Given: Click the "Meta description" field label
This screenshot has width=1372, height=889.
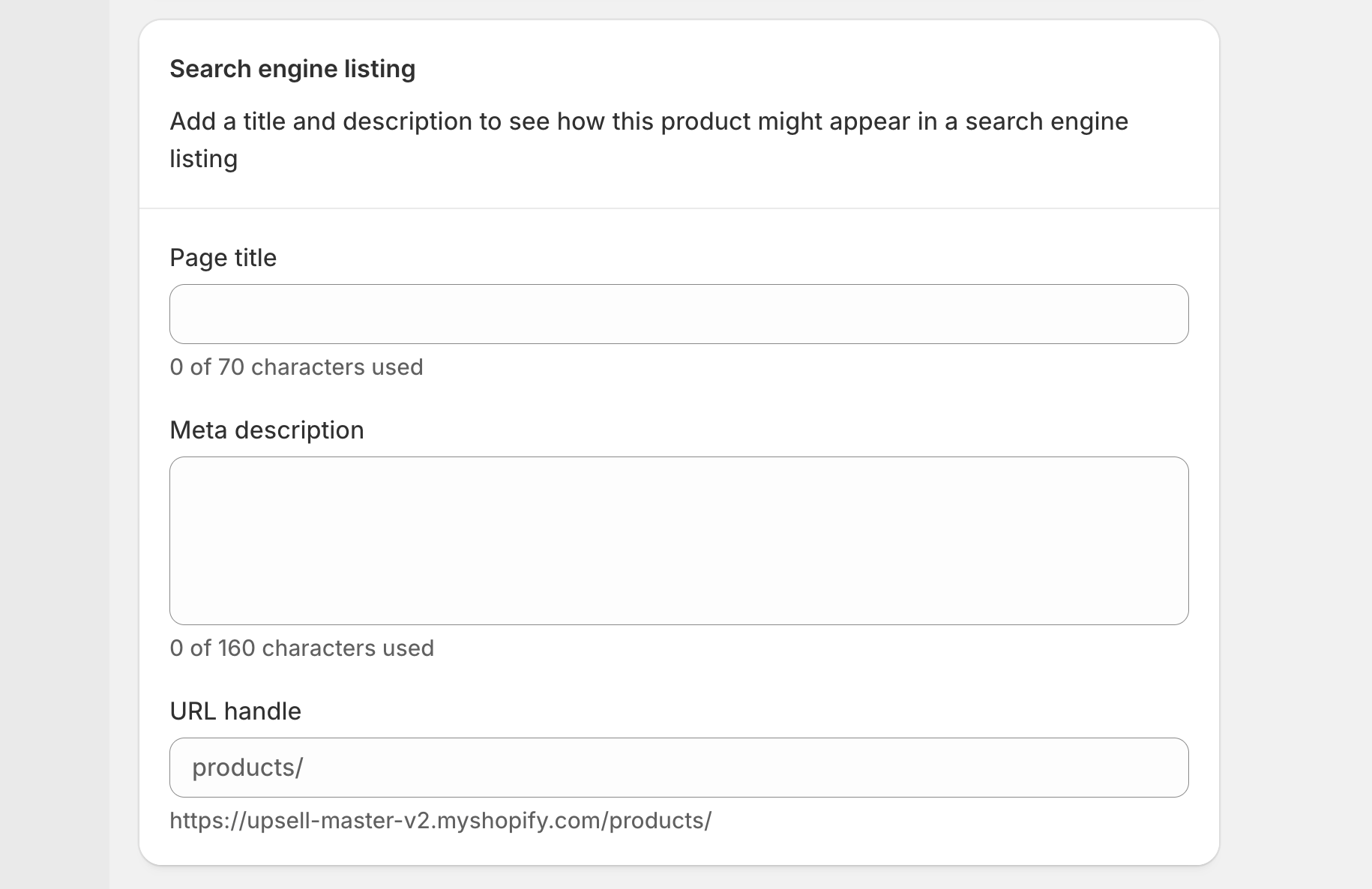Looking at the screenshot, I should (x=267, y=430).
